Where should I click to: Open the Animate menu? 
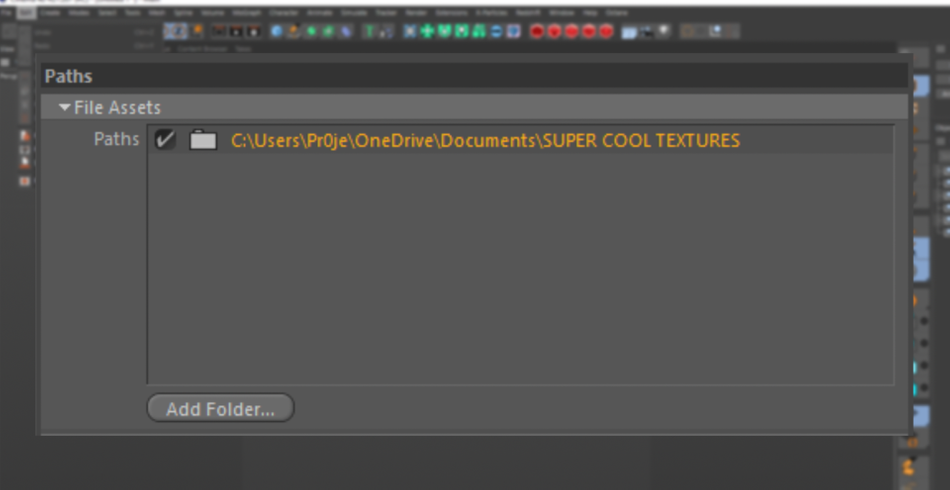319,12
